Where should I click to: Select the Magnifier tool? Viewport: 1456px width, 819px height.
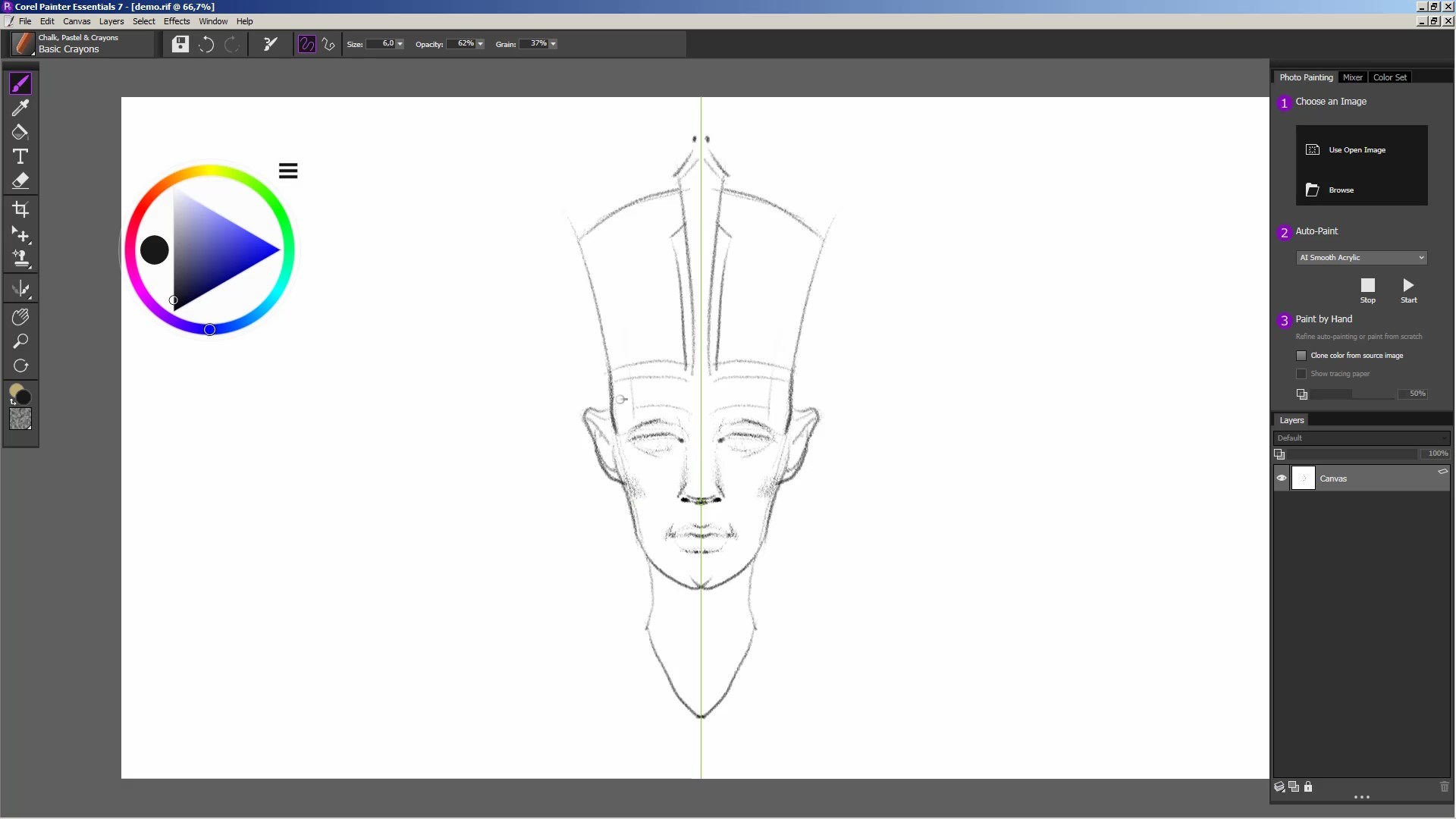pos(20,342)
